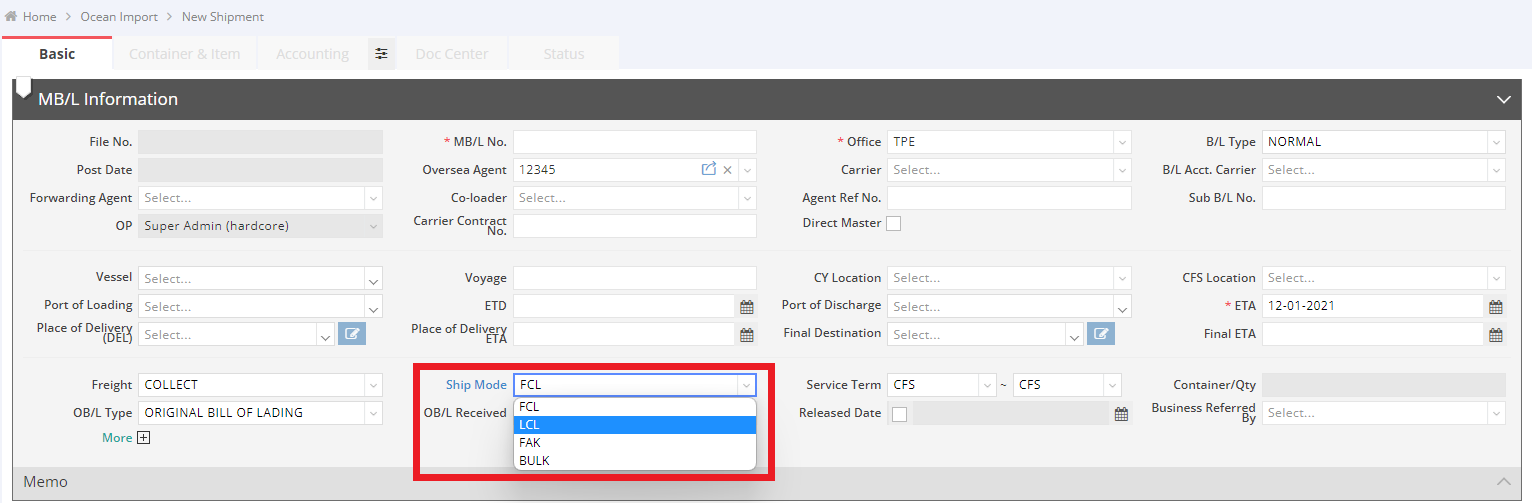Image resolution: width=1532 pixels, height=503 pixels.
Task: Open the ETA calendar picker
Action: point(1495,307)
